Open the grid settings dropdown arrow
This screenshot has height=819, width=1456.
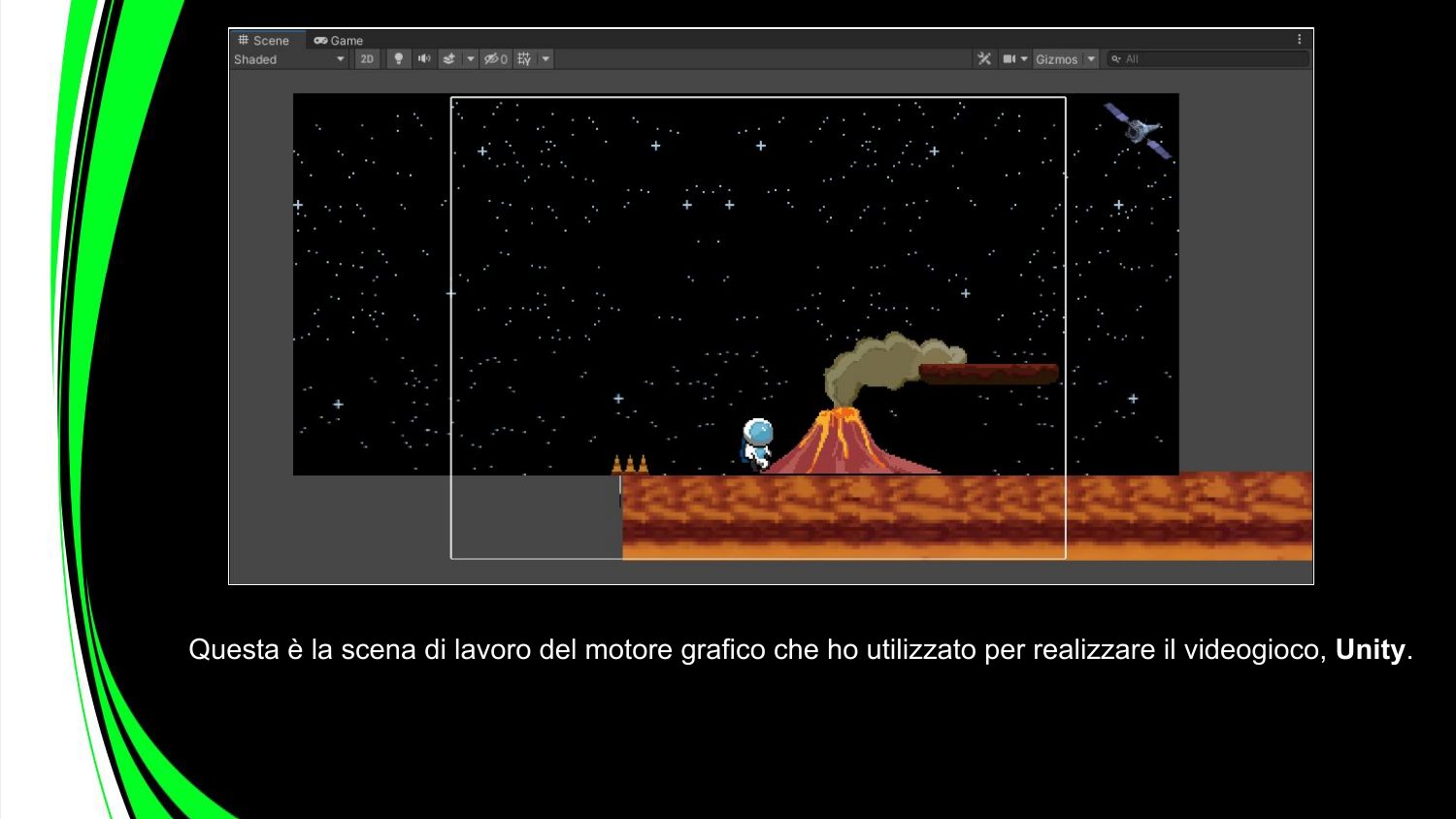[546, 59]
